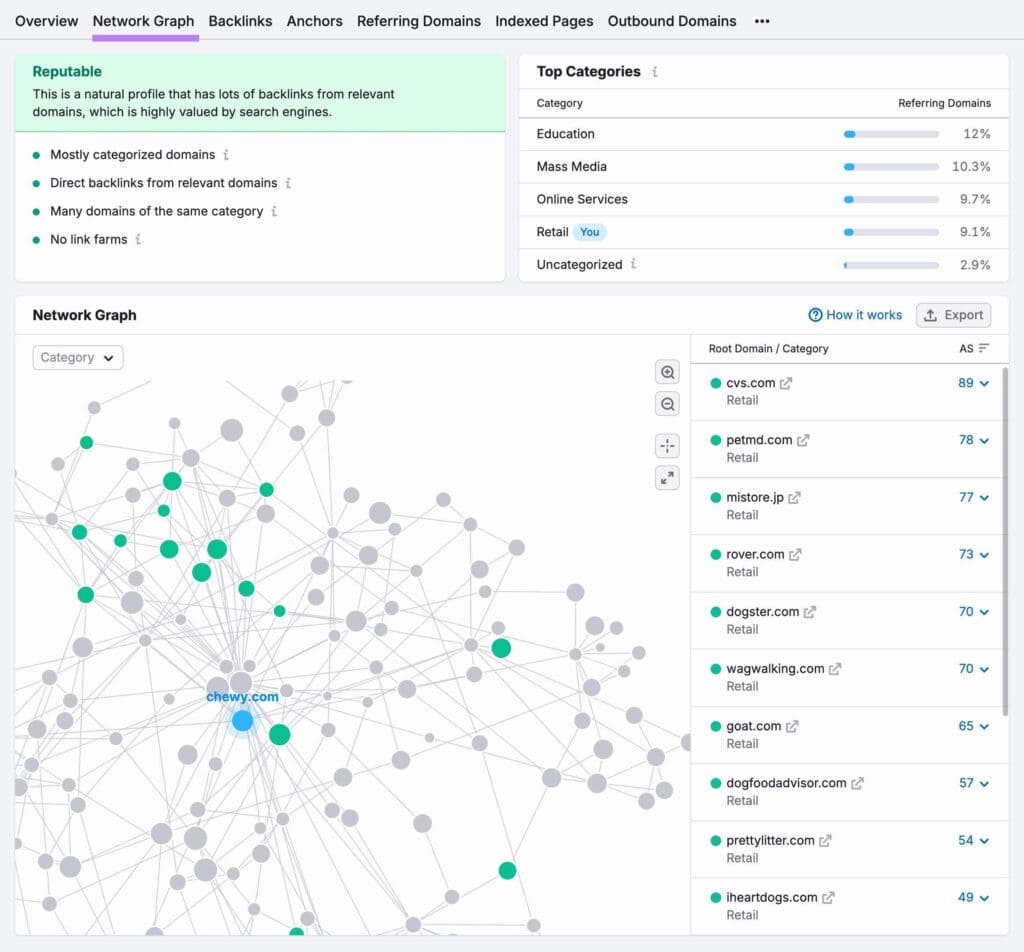This screenshot has height=952, width=1024.
Task: Open the How it works link
Action: pos(855,315)
